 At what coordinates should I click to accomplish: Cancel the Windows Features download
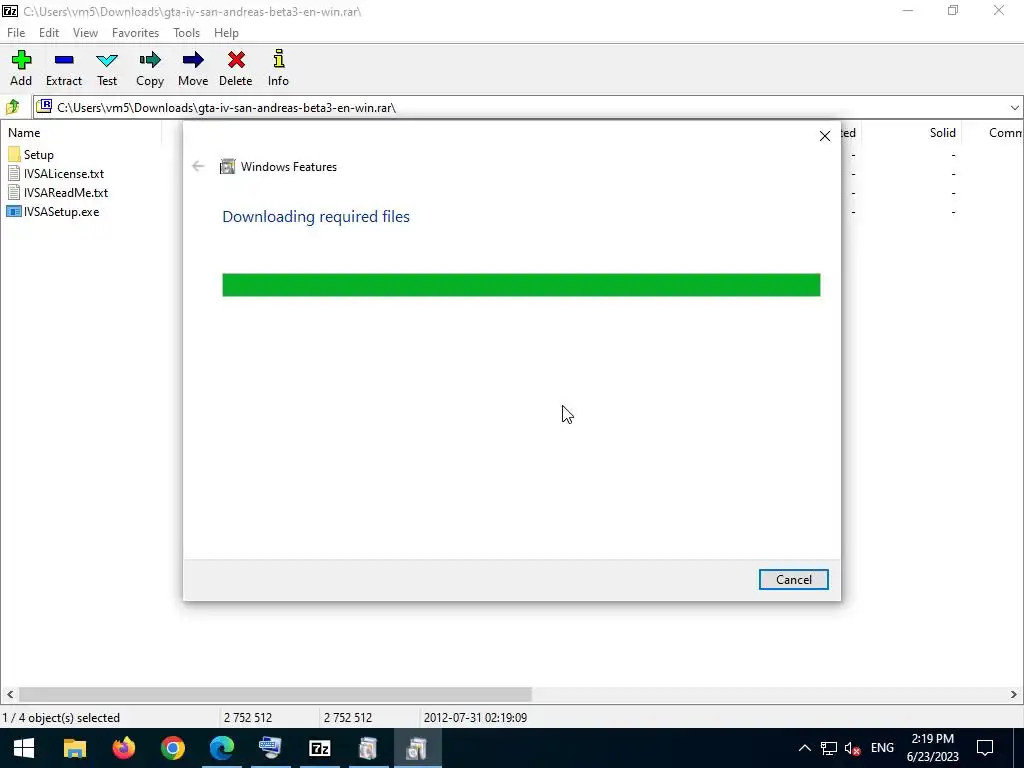click(x=793, y=580)
